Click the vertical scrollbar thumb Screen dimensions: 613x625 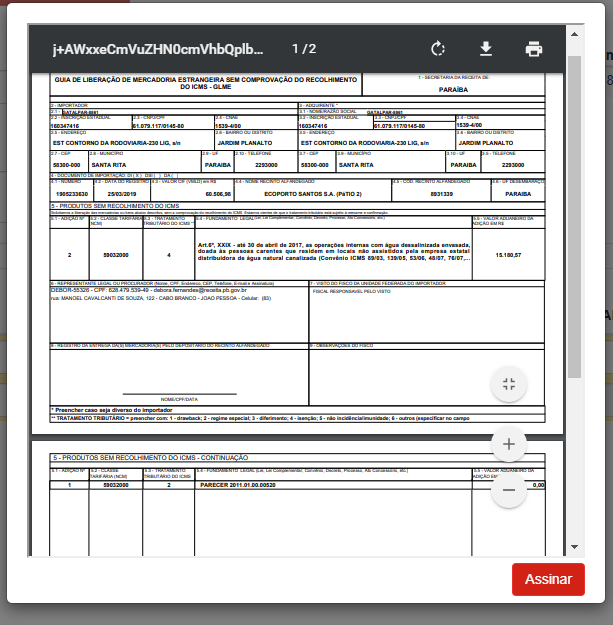tap(574, 217)
